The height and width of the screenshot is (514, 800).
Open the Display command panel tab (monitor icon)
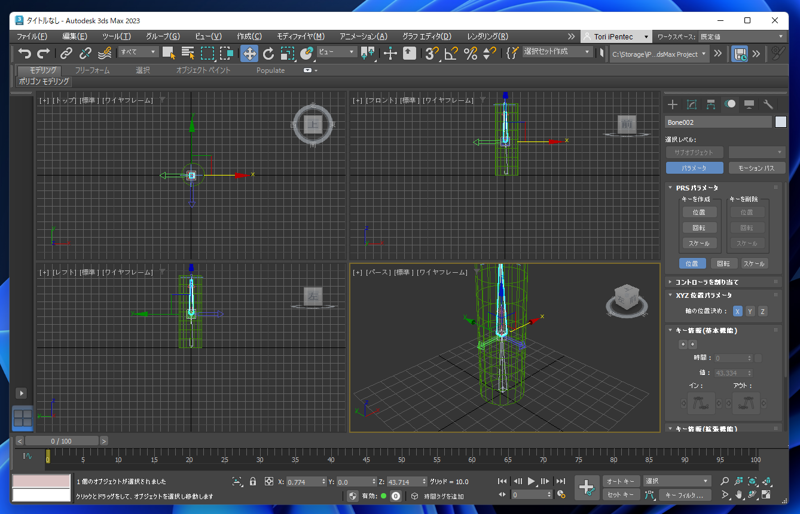tap(749, 105)
